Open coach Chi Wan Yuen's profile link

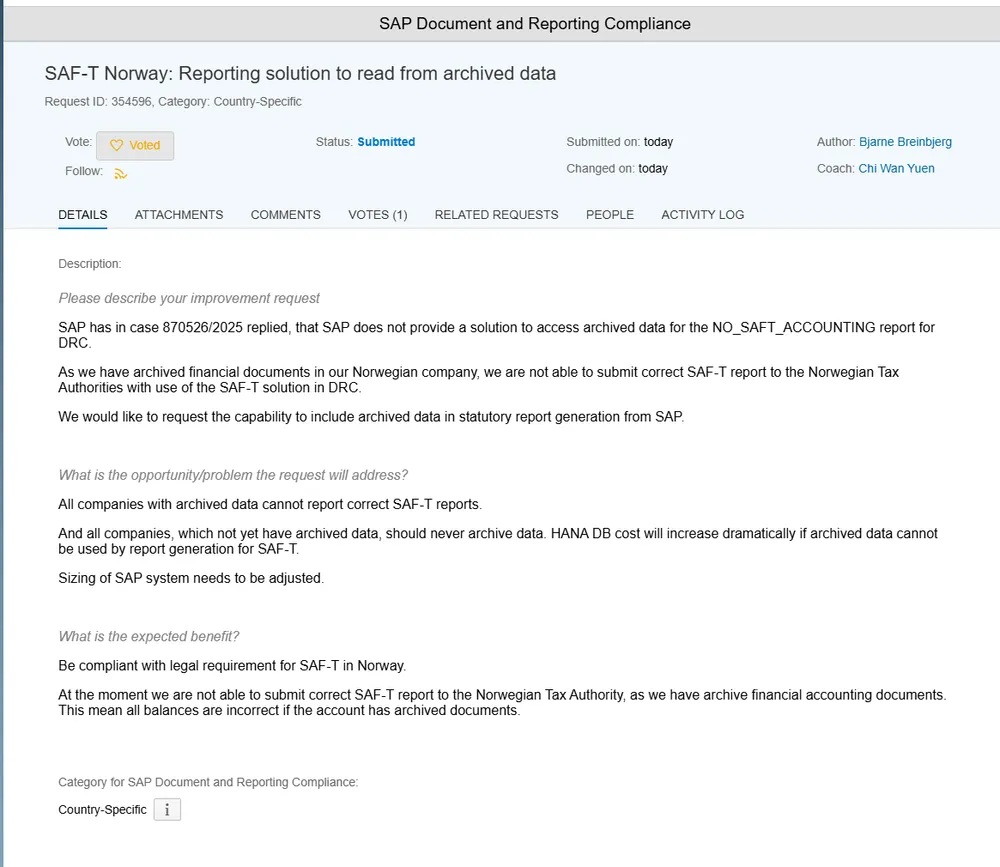896,169
